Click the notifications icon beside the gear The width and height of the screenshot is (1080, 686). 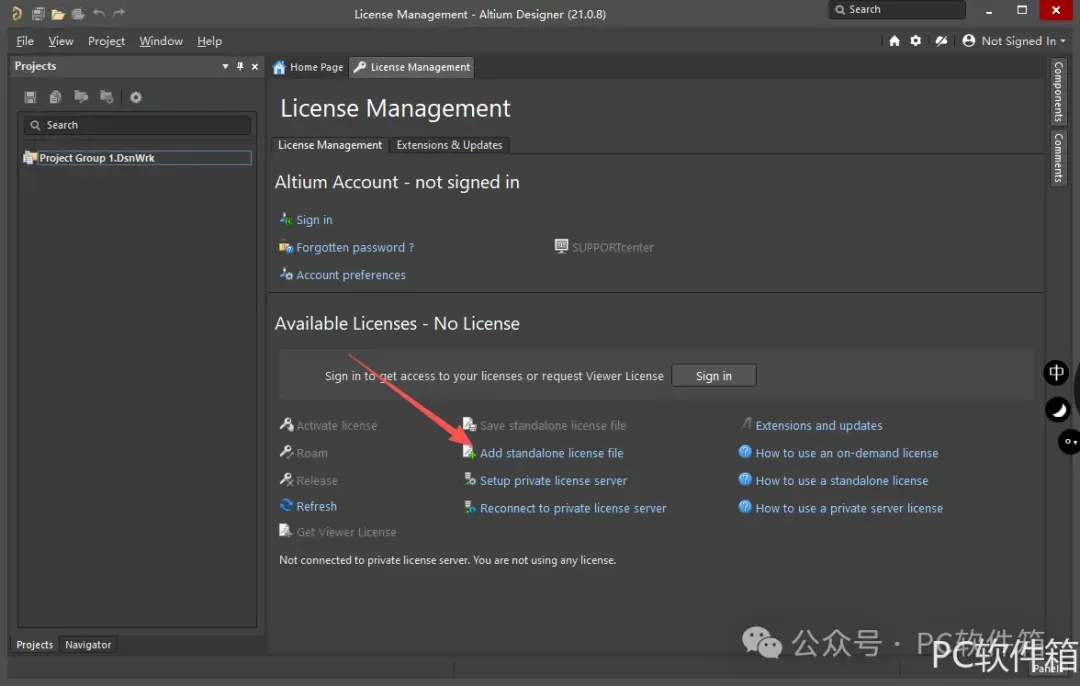(941, 41)
